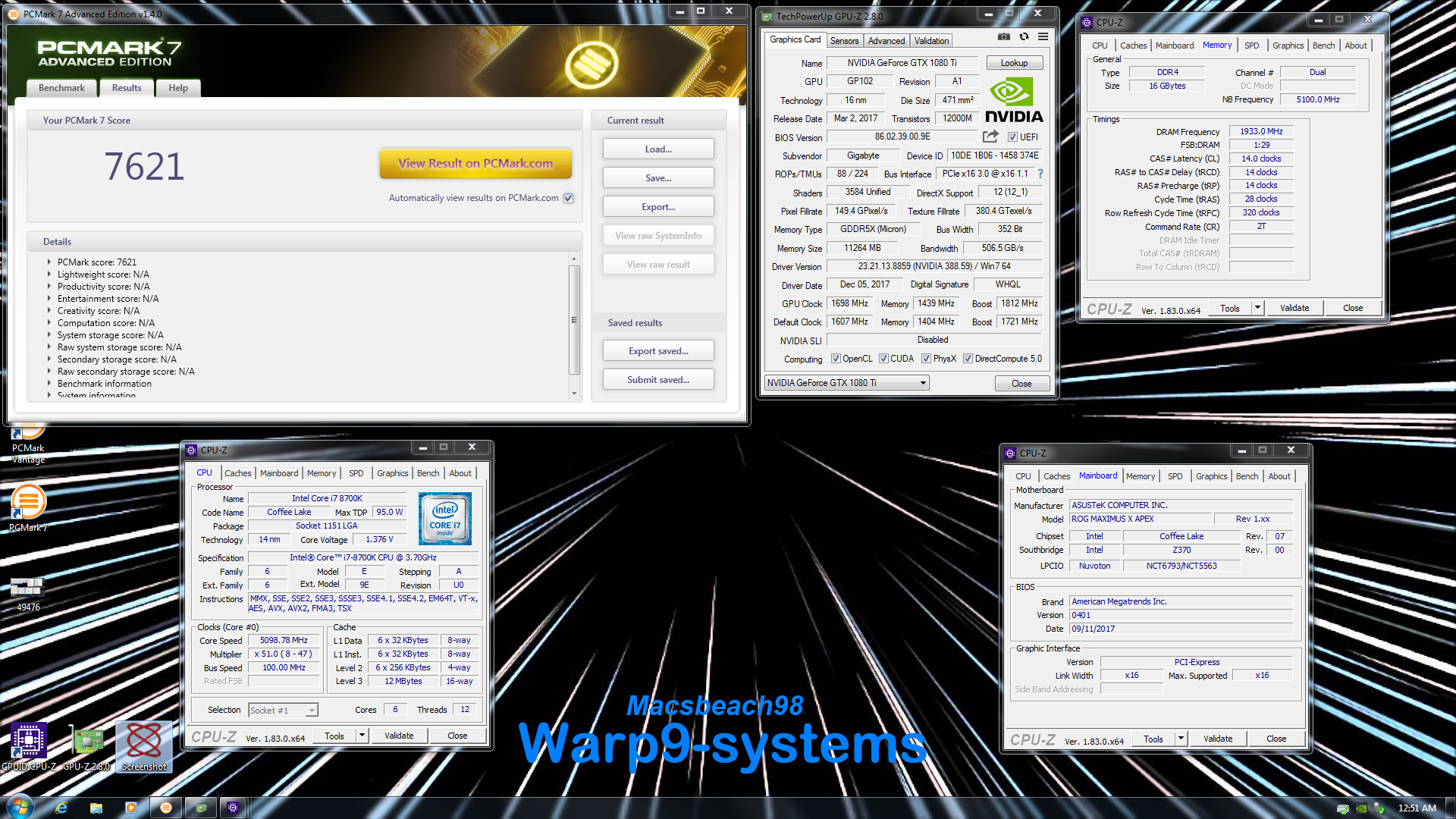Open GPU-Z 2.8.0 desktop shortcut
This screenshot has height=819, width=1456.
click(86, 746)
